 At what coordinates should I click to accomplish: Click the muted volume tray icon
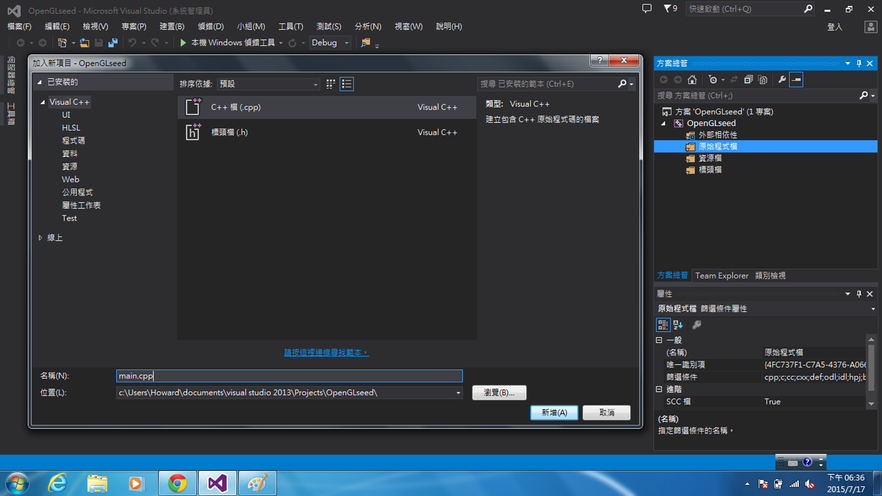810,484
